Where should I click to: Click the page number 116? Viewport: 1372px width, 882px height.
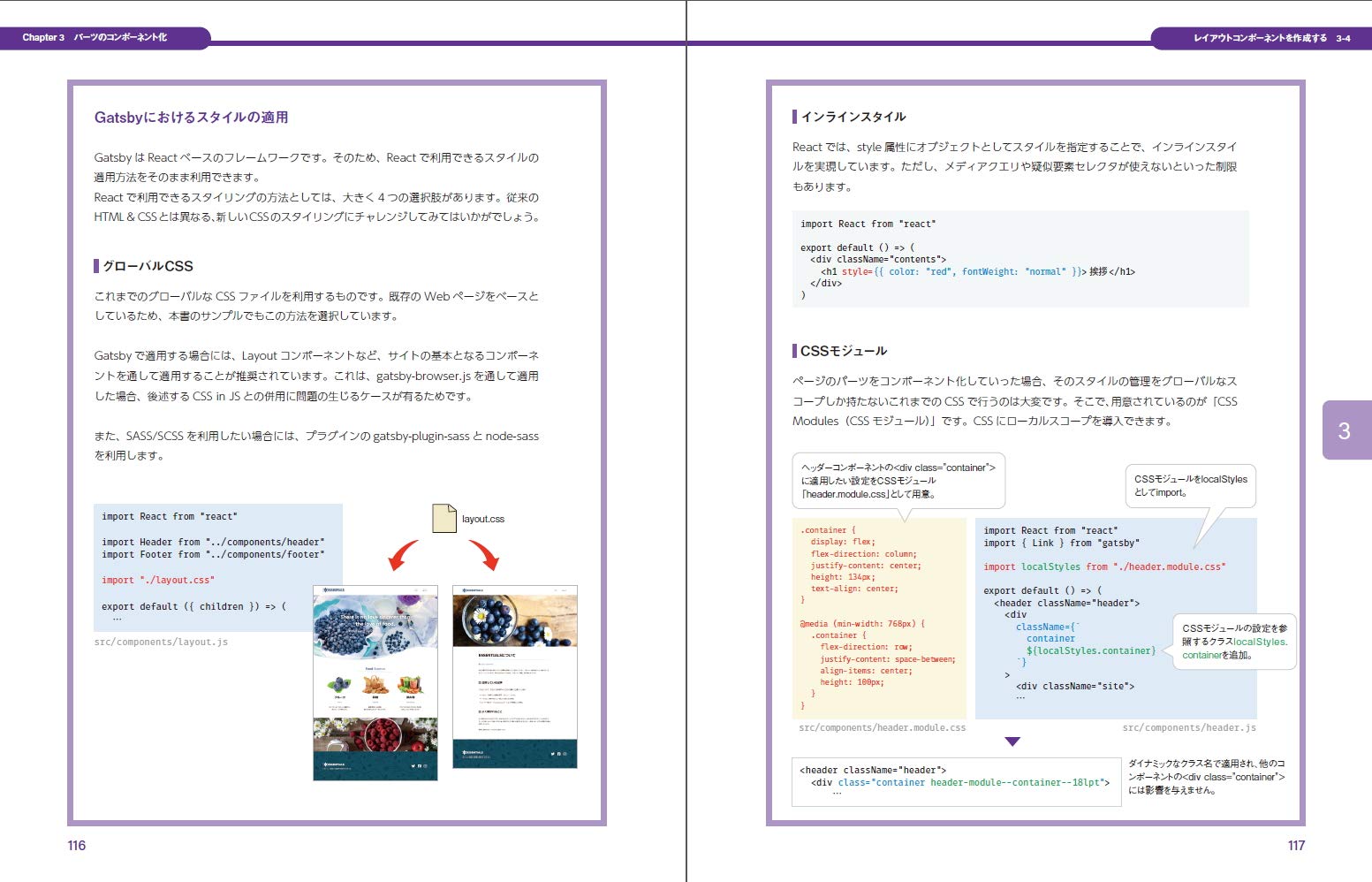[x=77, y=846]
